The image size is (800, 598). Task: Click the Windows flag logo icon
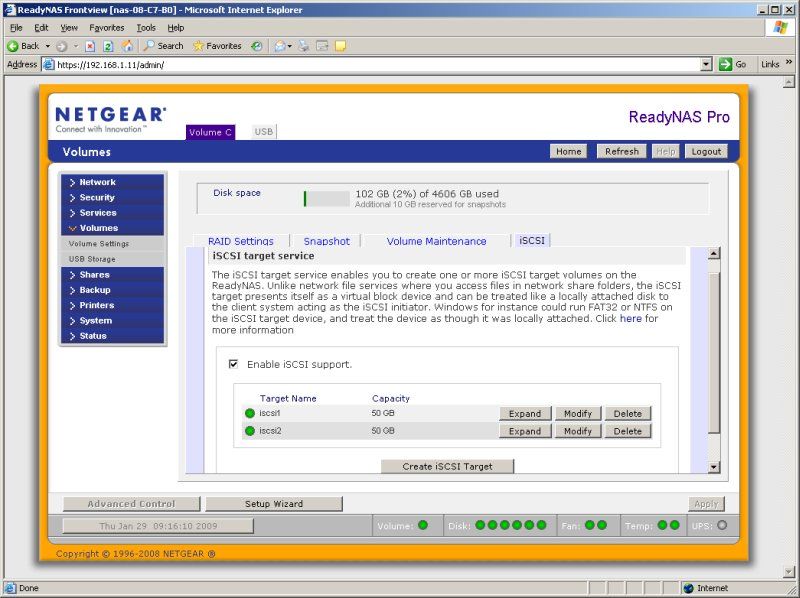(780, 28)
